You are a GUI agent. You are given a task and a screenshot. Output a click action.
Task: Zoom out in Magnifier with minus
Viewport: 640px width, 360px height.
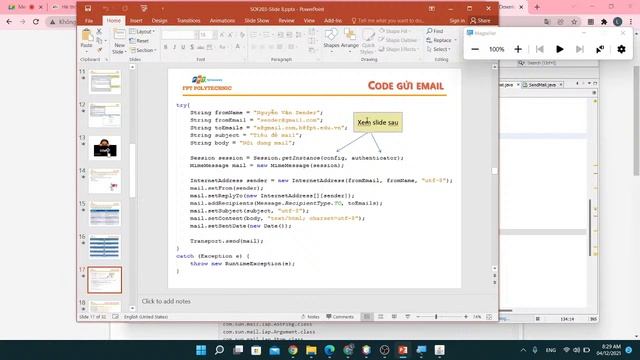pyautogui.click(x=475, y=49)
